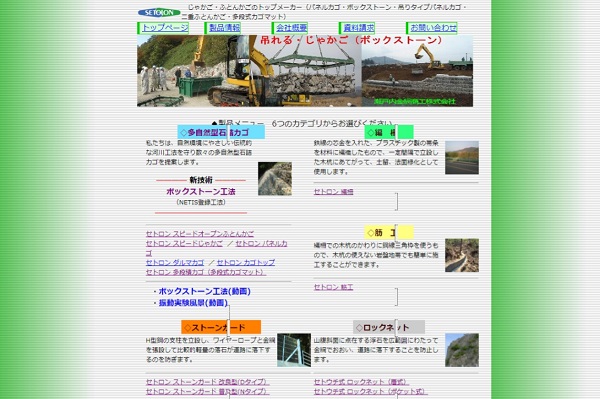Click the SETOLON logo
Viewport: 600px width, 399px height.
(159, 13)
